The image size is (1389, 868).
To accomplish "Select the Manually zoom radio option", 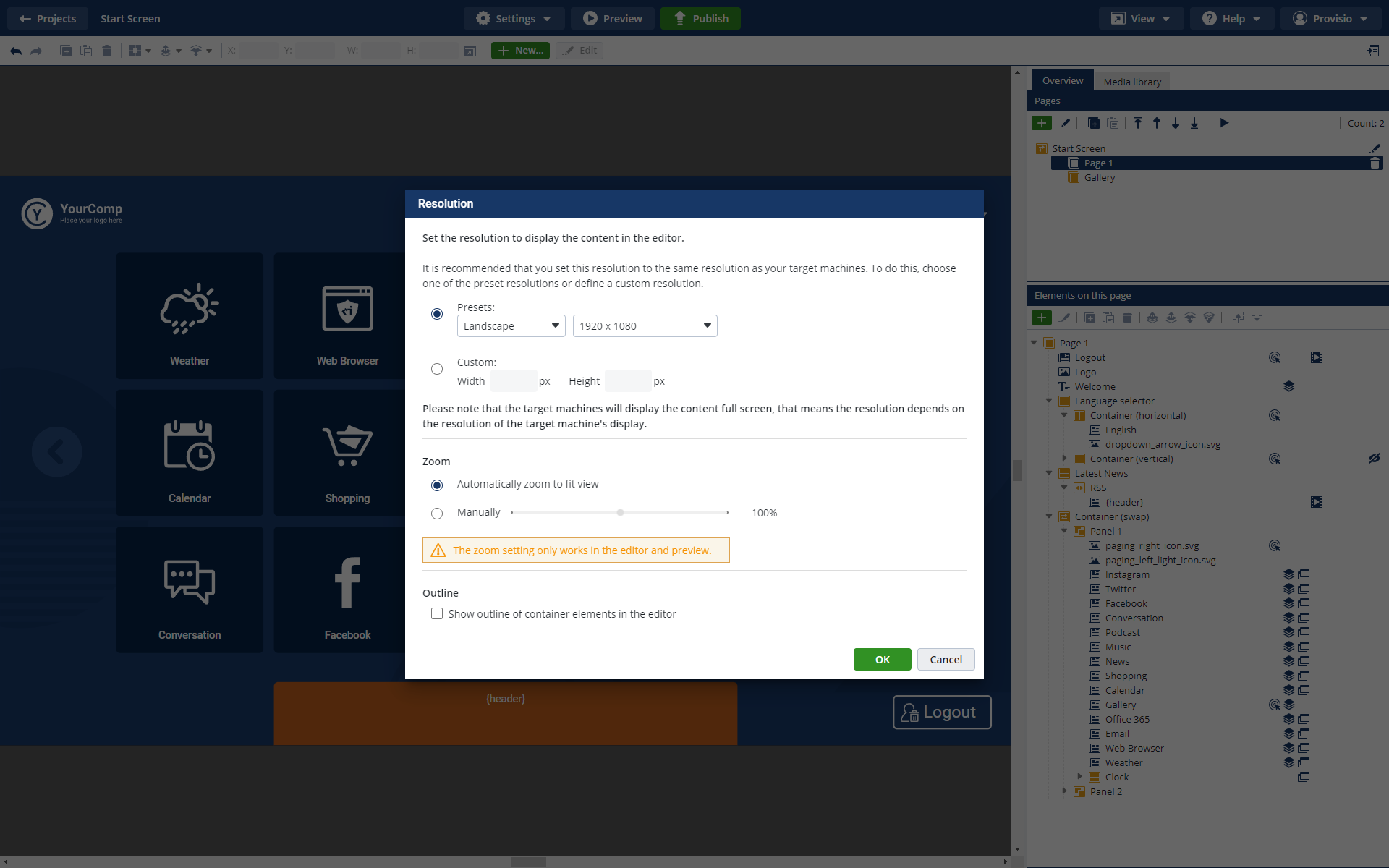I will (437, 514).
